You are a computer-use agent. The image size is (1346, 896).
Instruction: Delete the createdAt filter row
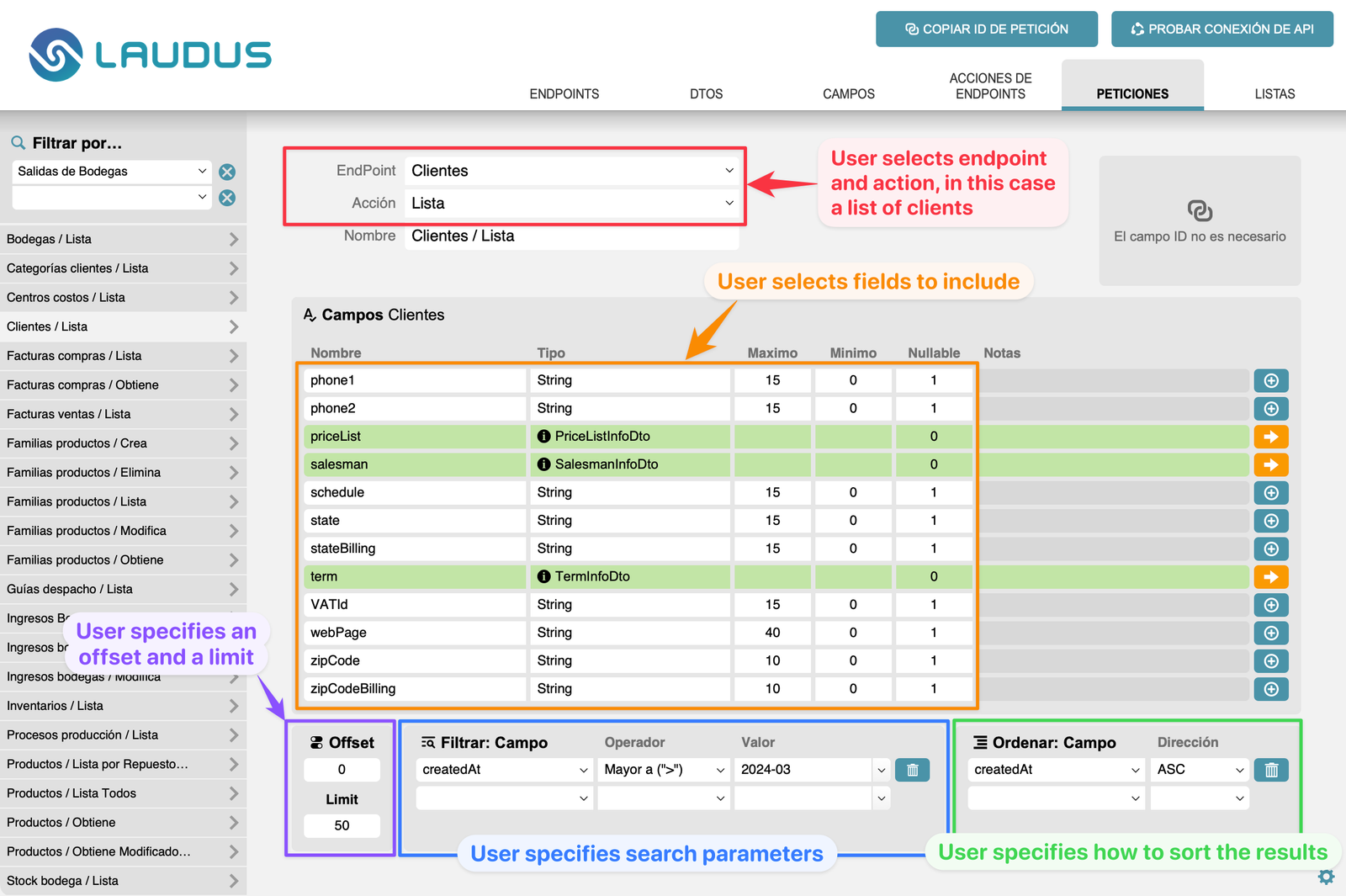(x=913, y=770)
